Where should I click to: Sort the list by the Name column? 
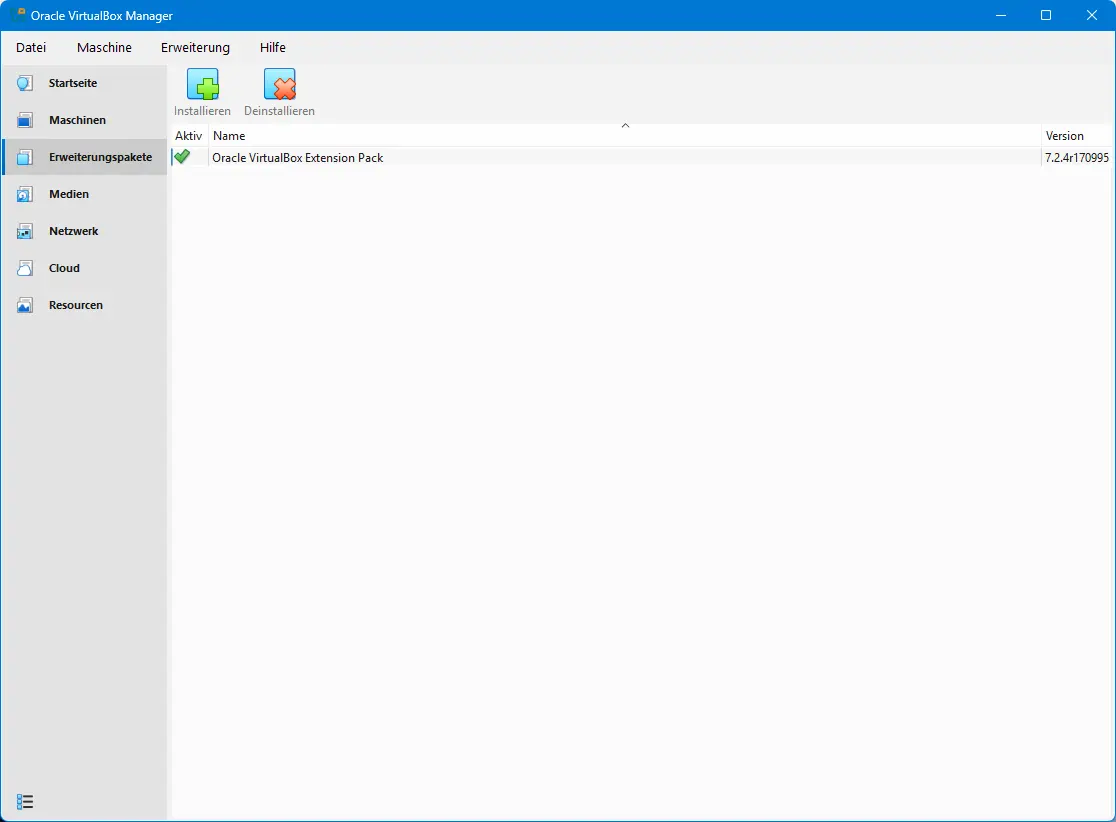tap(229, 135)
